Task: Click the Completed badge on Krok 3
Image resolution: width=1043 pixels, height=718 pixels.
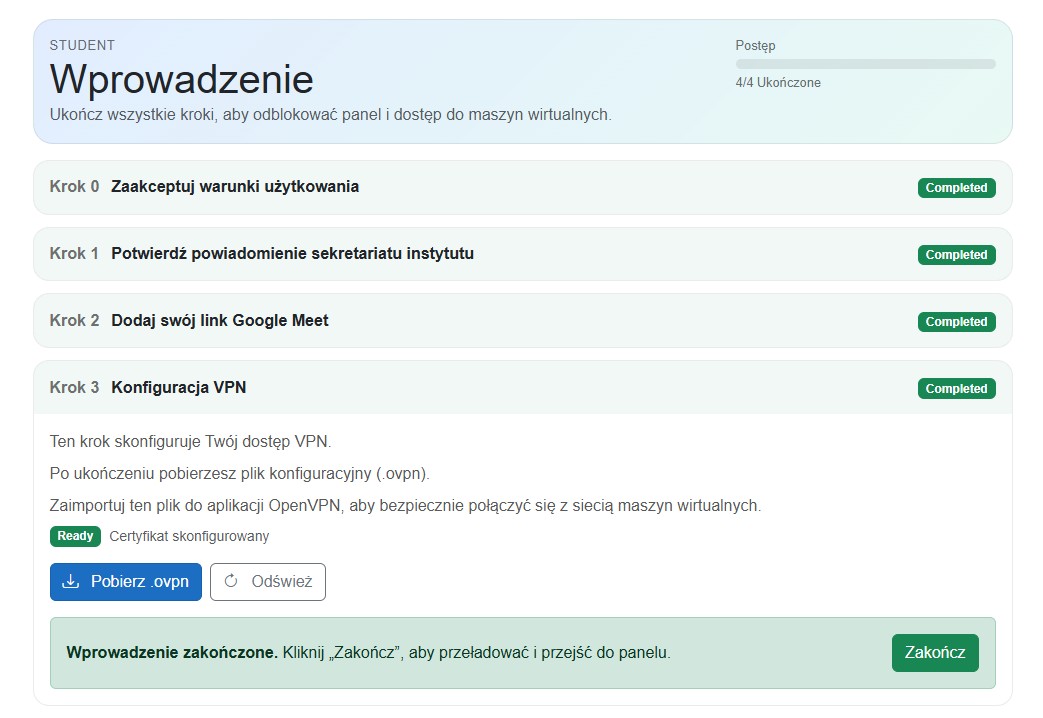Action: [956, 389]
